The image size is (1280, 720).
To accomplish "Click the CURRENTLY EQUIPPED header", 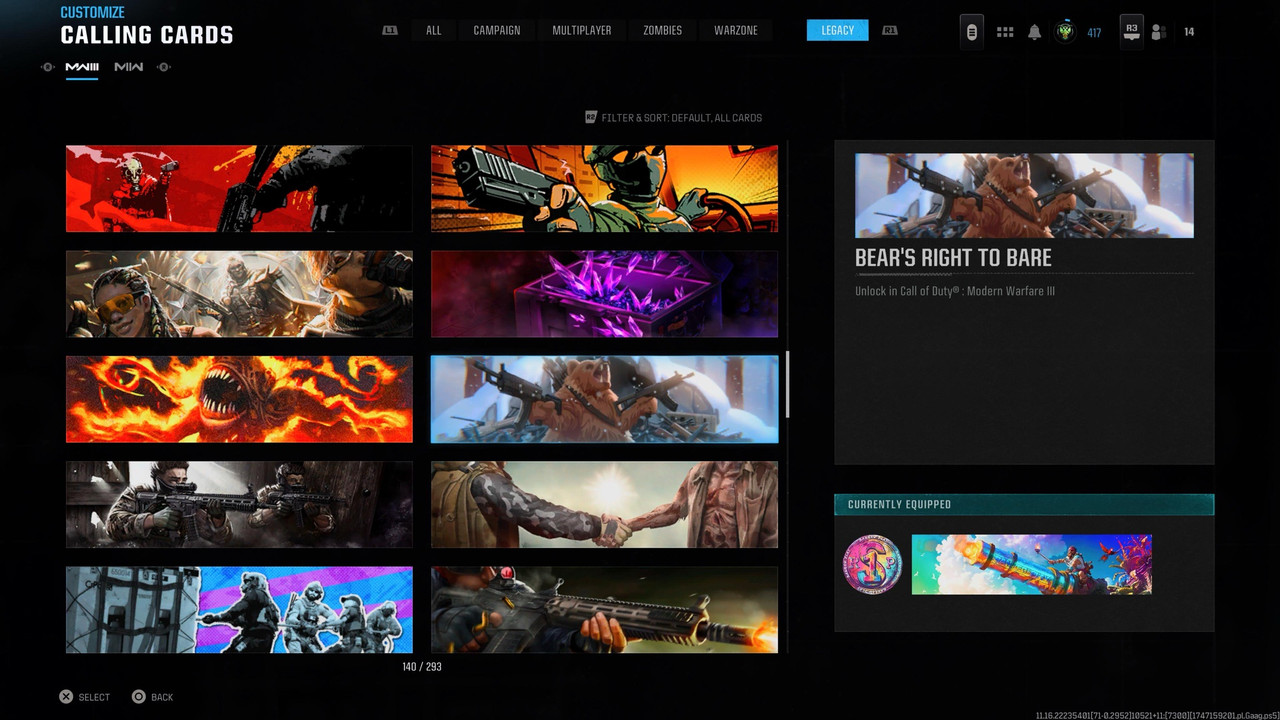I will (1024, 504).
